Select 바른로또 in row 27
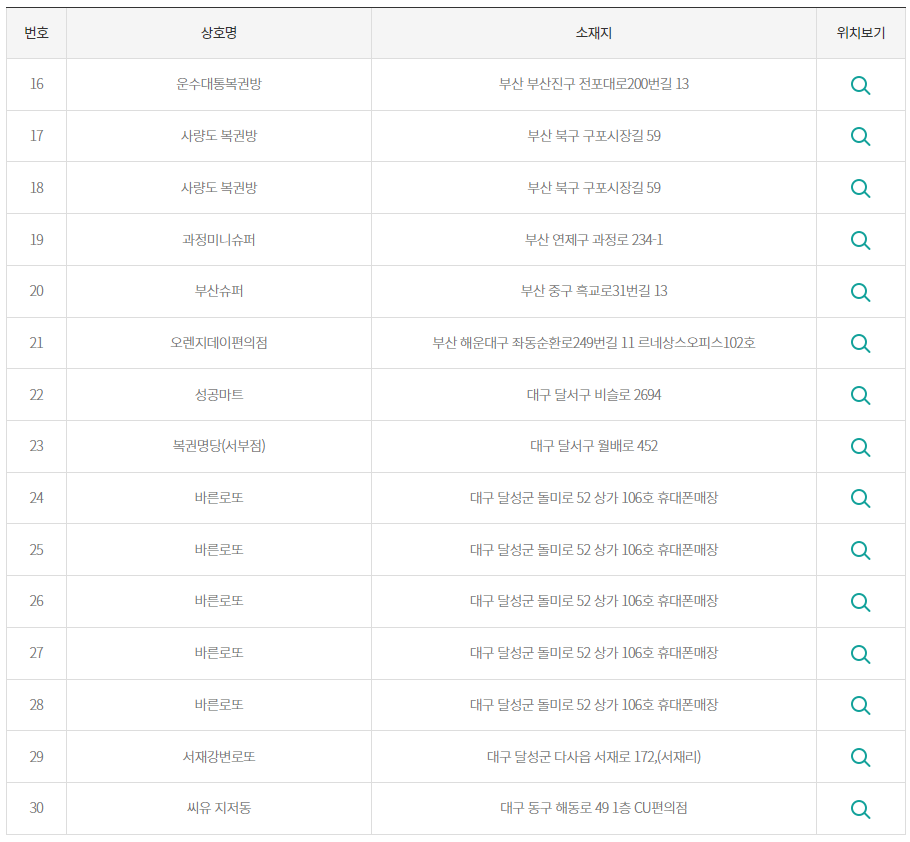This screenshot has height=842, width=910. coord(219,653)
